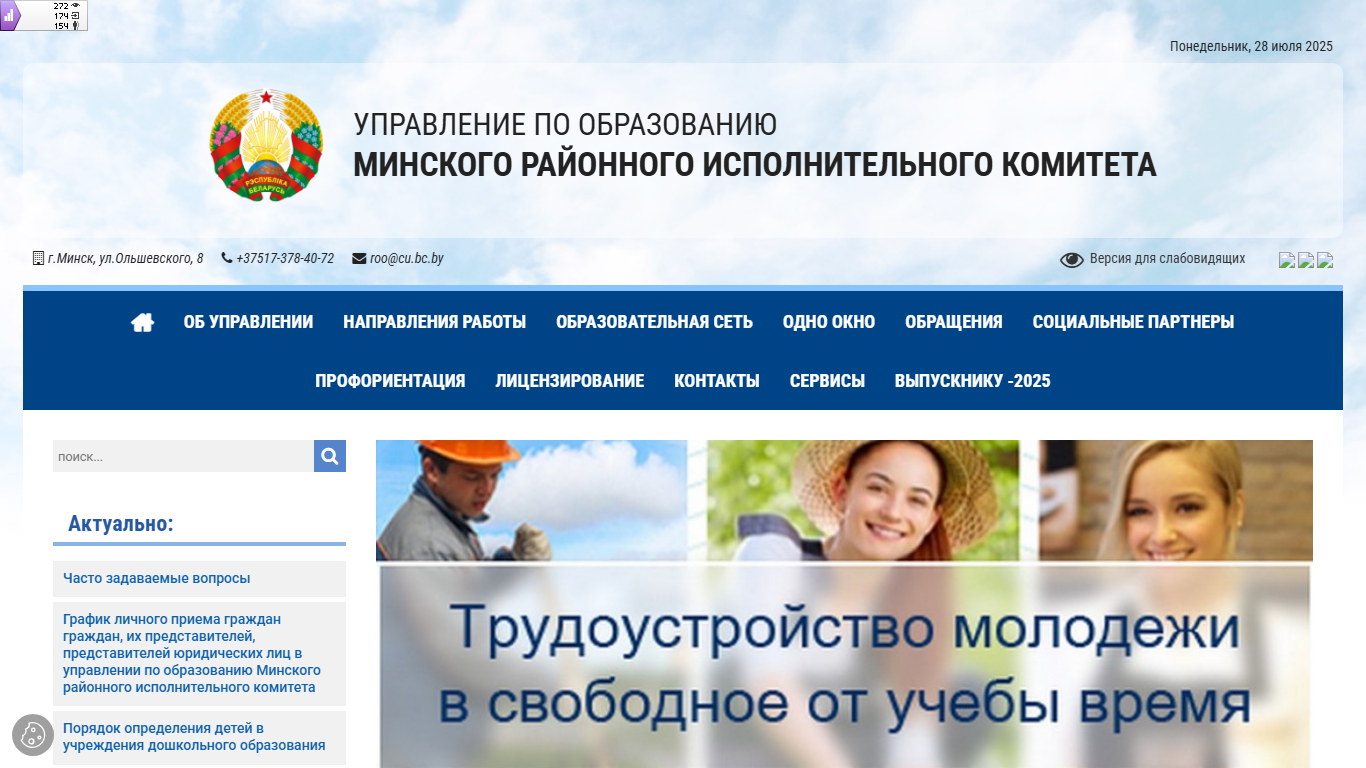The height and width of the screenshot is (768, 1366).
Task: Select the ОБРАЩЕНИЯ menu item
Action: coord(954,322)
